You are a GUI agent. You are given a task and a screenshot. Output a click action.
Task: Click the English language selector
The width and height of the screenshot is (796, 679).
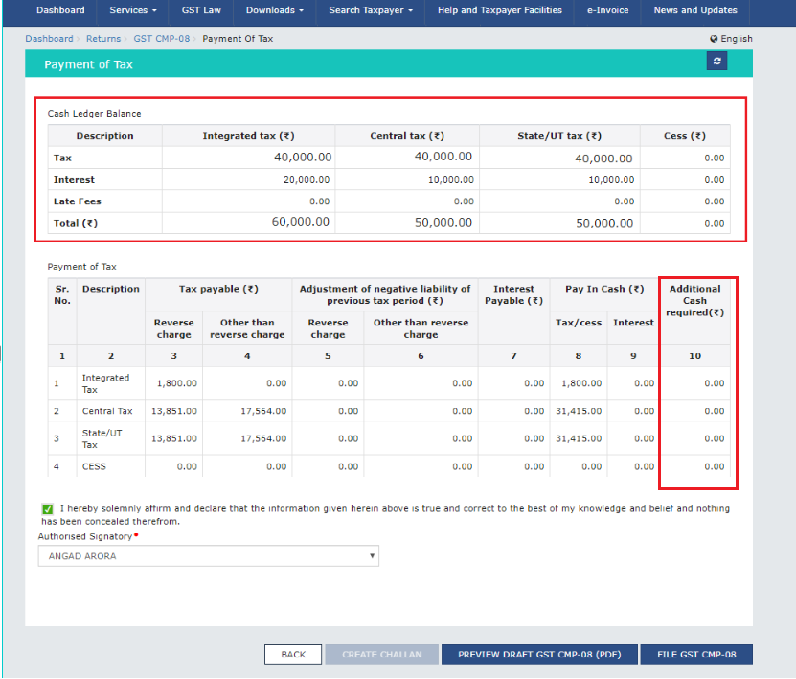tap(731, 39)
